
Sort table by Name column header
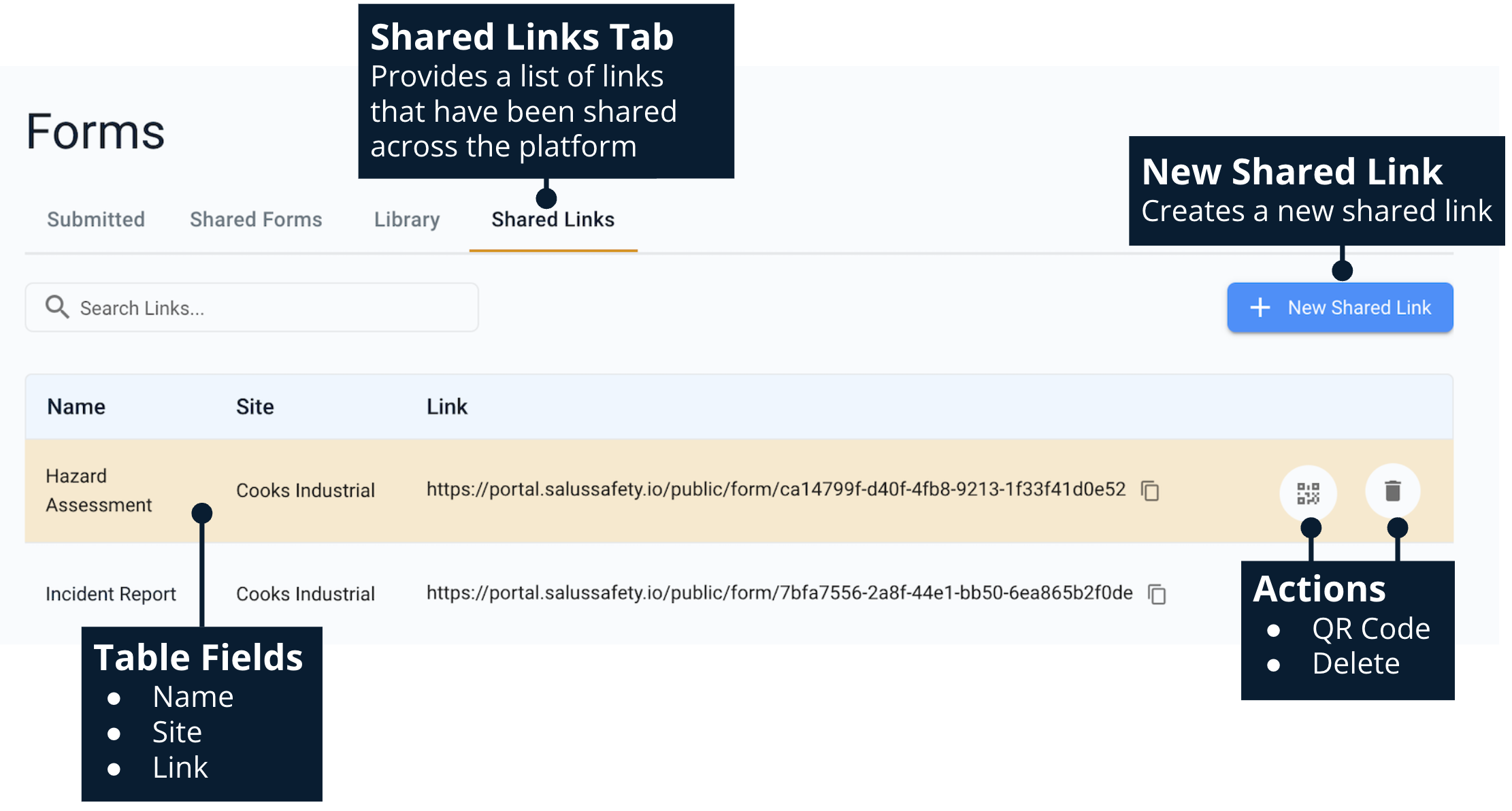coord(76,407)
